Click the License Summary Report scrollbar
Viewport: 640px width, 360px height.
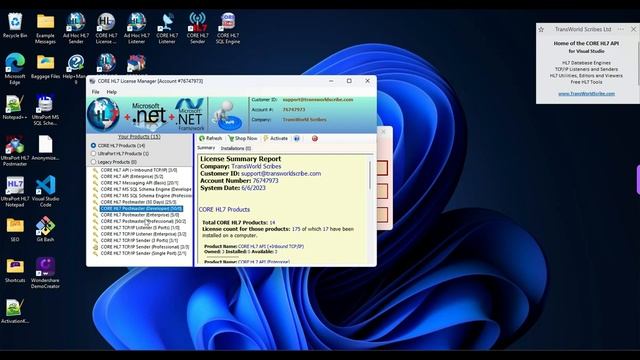[370, 175]
